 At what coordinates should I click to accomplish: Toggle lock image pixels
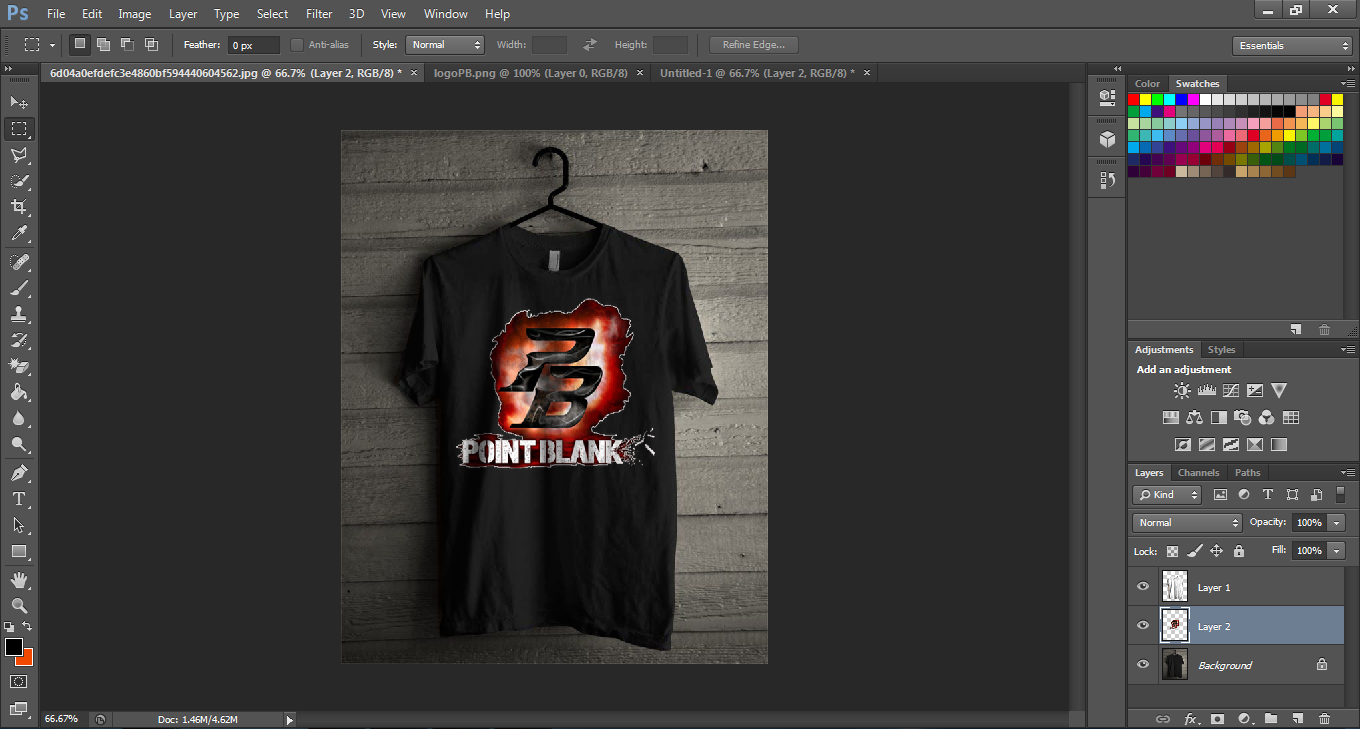(1194, 551)
